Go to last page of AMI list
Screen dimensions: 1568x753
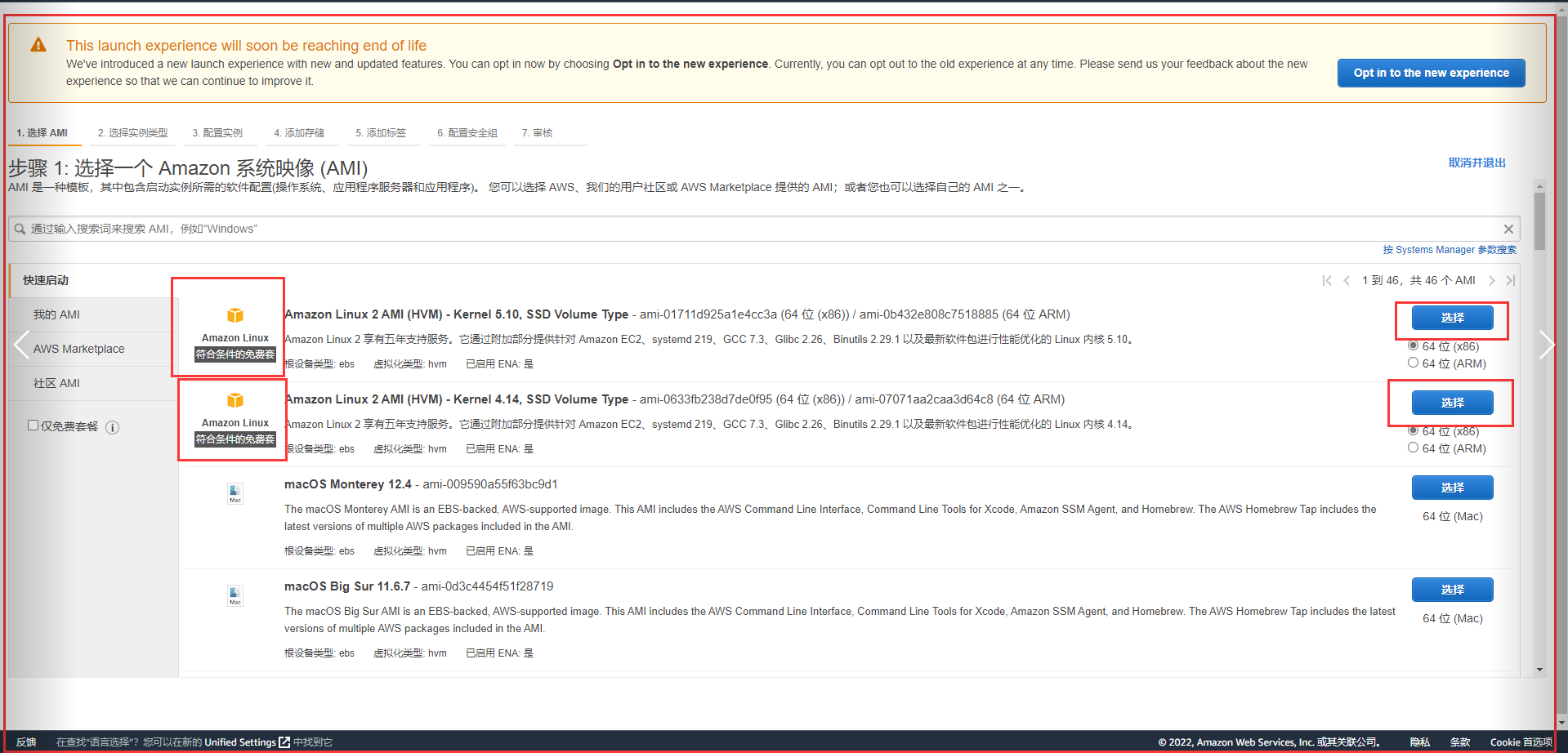1511,281
